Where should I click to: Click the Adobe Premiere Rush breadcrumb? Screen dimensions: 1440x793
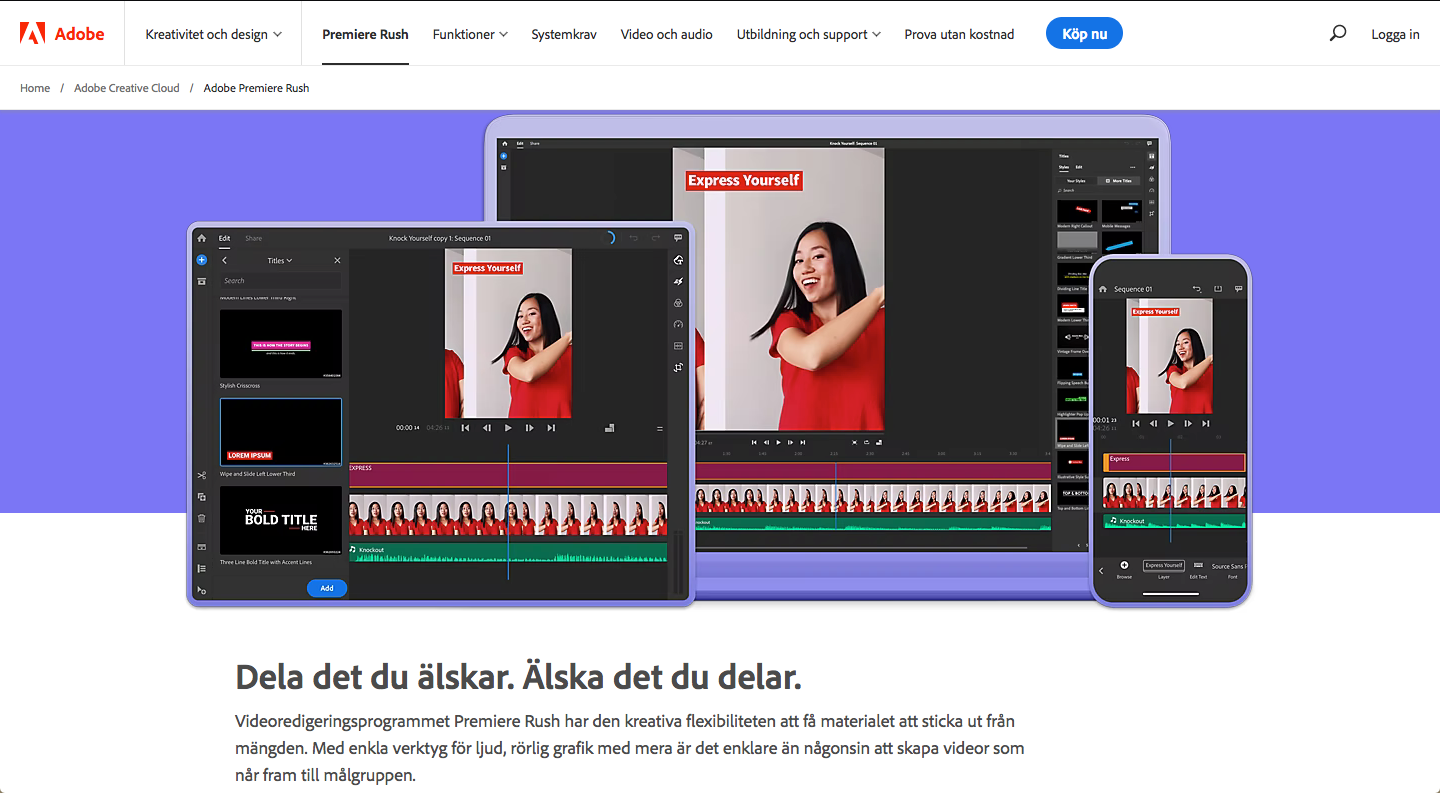point(256,88)
